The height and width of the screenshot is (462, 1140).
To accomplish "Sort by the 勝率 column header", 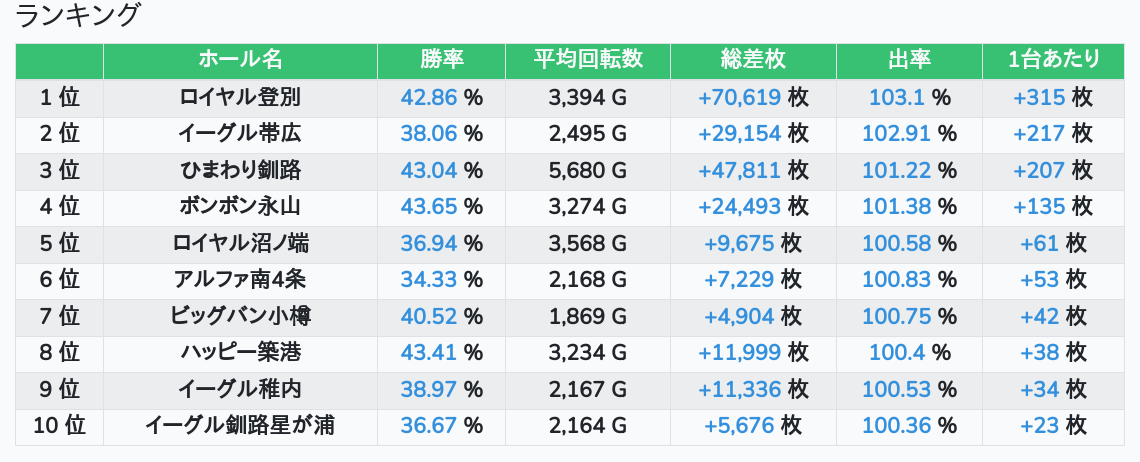I will (x=441, y=60).
